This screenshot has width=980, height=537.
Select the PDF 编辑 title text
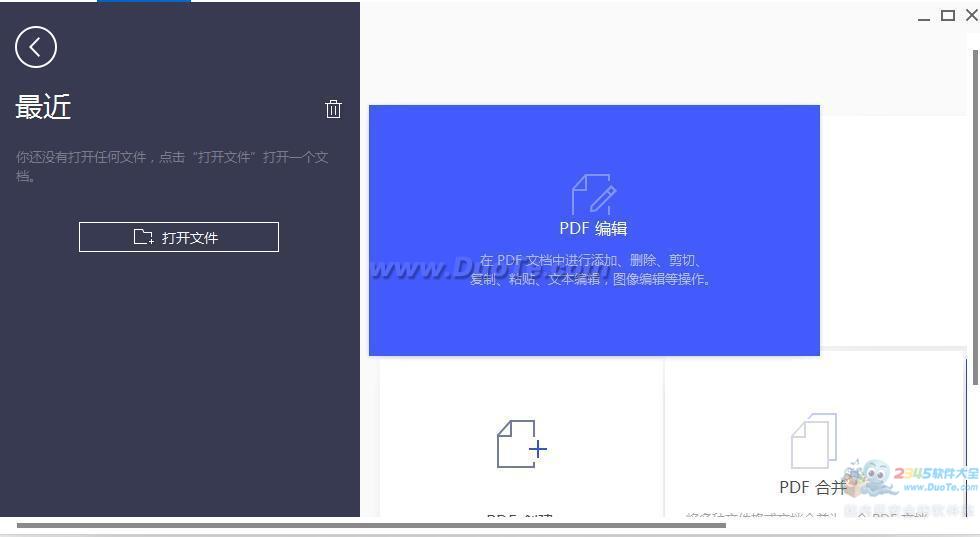593,229
